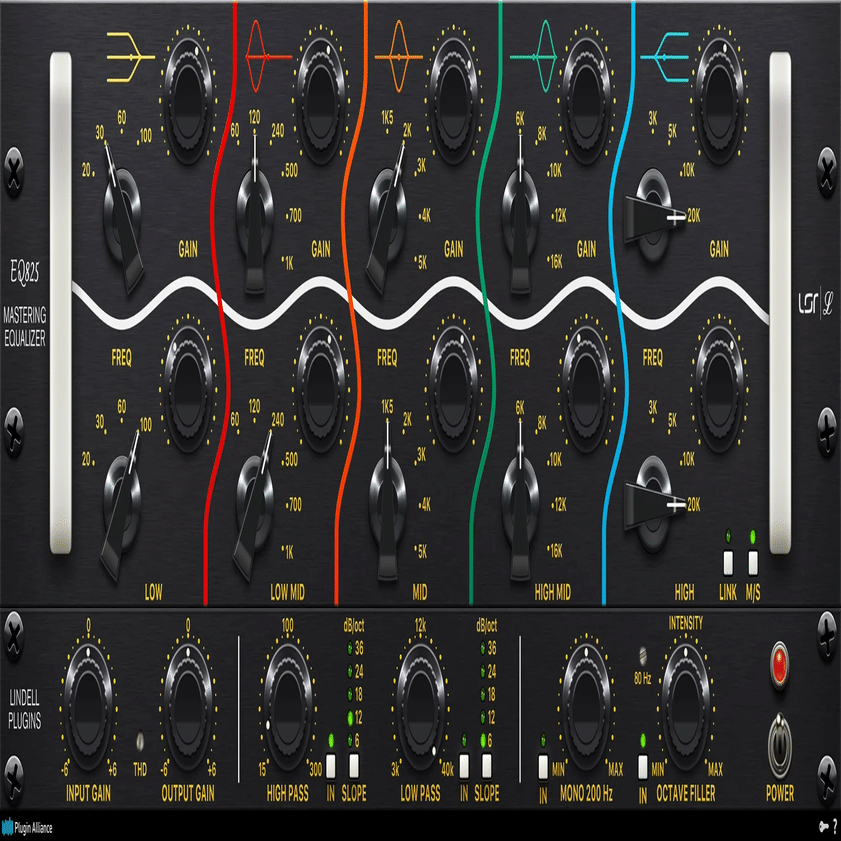Toggle the LOW PASS IN button
841x841 pixels.
(x=464, y=766)
